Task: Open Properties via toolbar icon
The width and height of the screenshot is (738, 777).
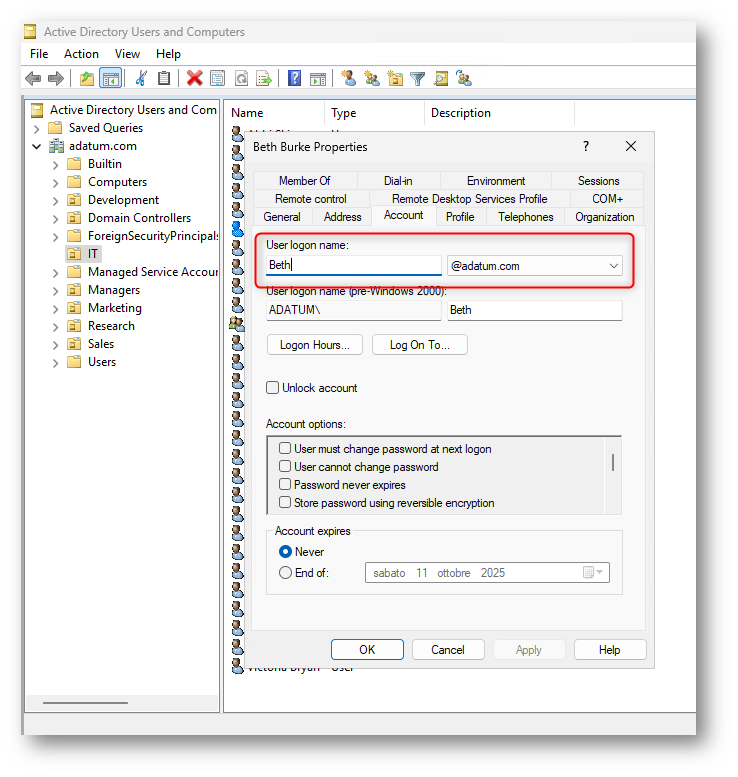Action: pyautogui.click(x=218, y=78)
